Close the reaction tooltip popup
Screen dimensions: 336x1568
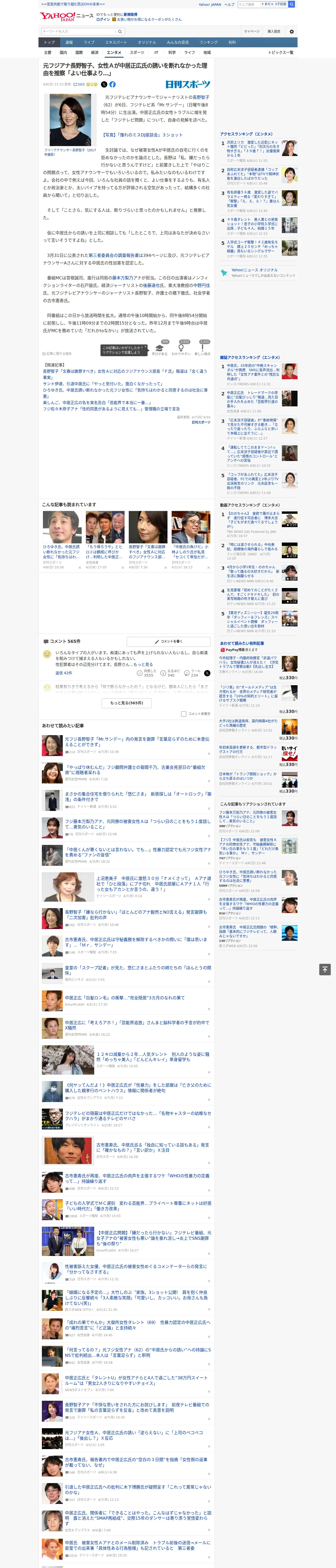(145, 348)
